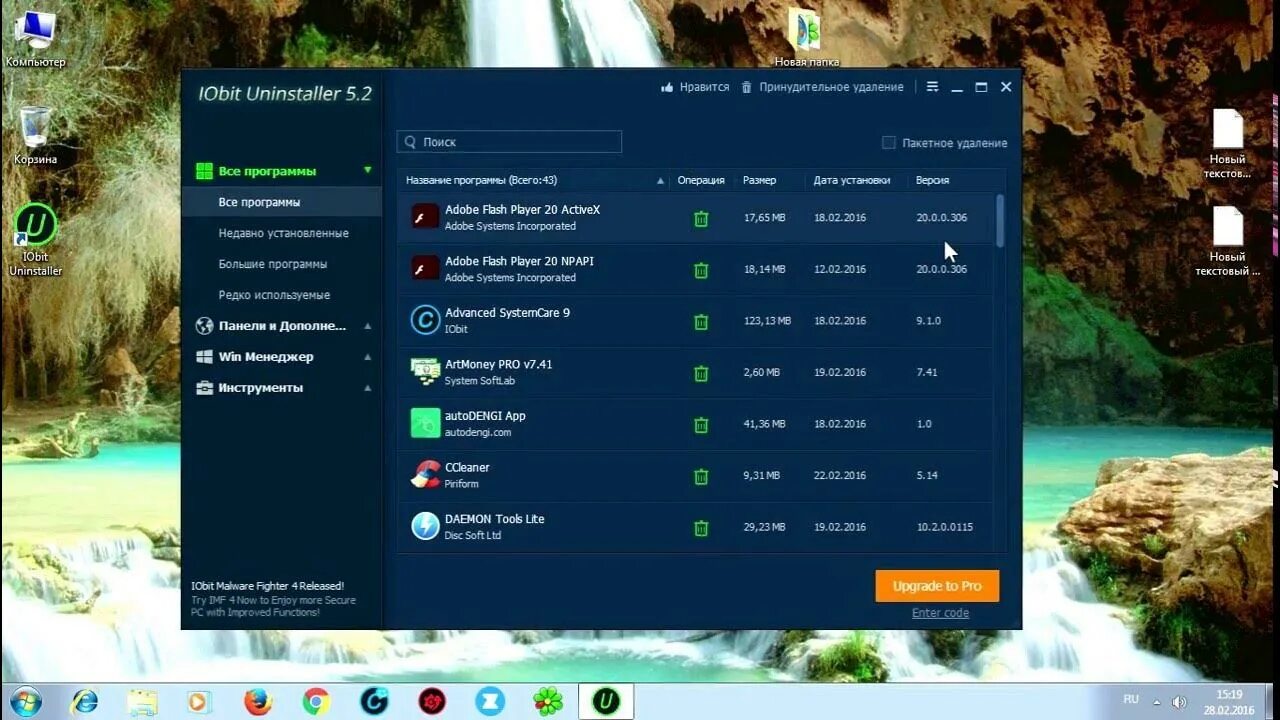Sort by the Размер column header
This screenshot has width=1280, height=720.
point(759,180)
